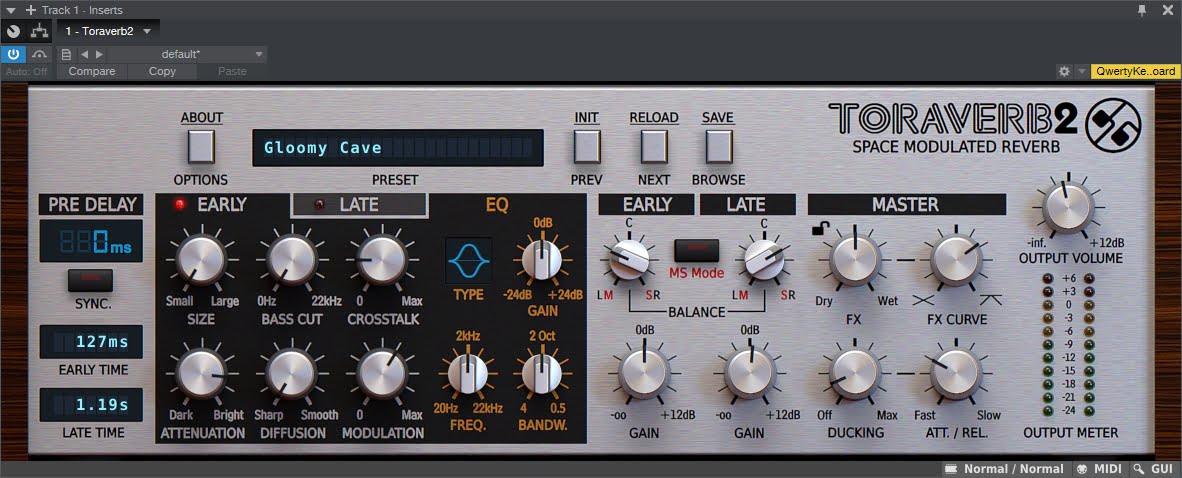Image resolution: width=1182 pixels, height=478 pixels.
Task: Click the Normal / Normal status icon
Action: (x=951, y=469)
